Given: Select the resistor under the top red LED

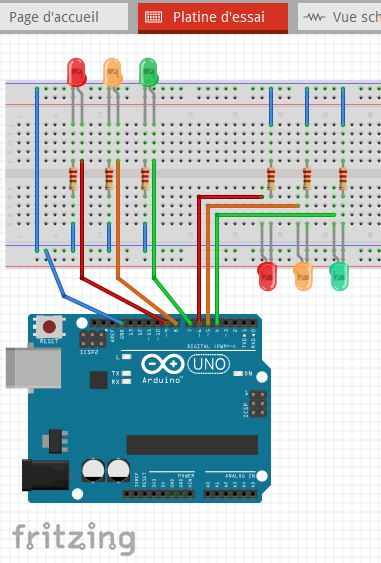Looking at the screenshot, I should (x=73, y=179).
